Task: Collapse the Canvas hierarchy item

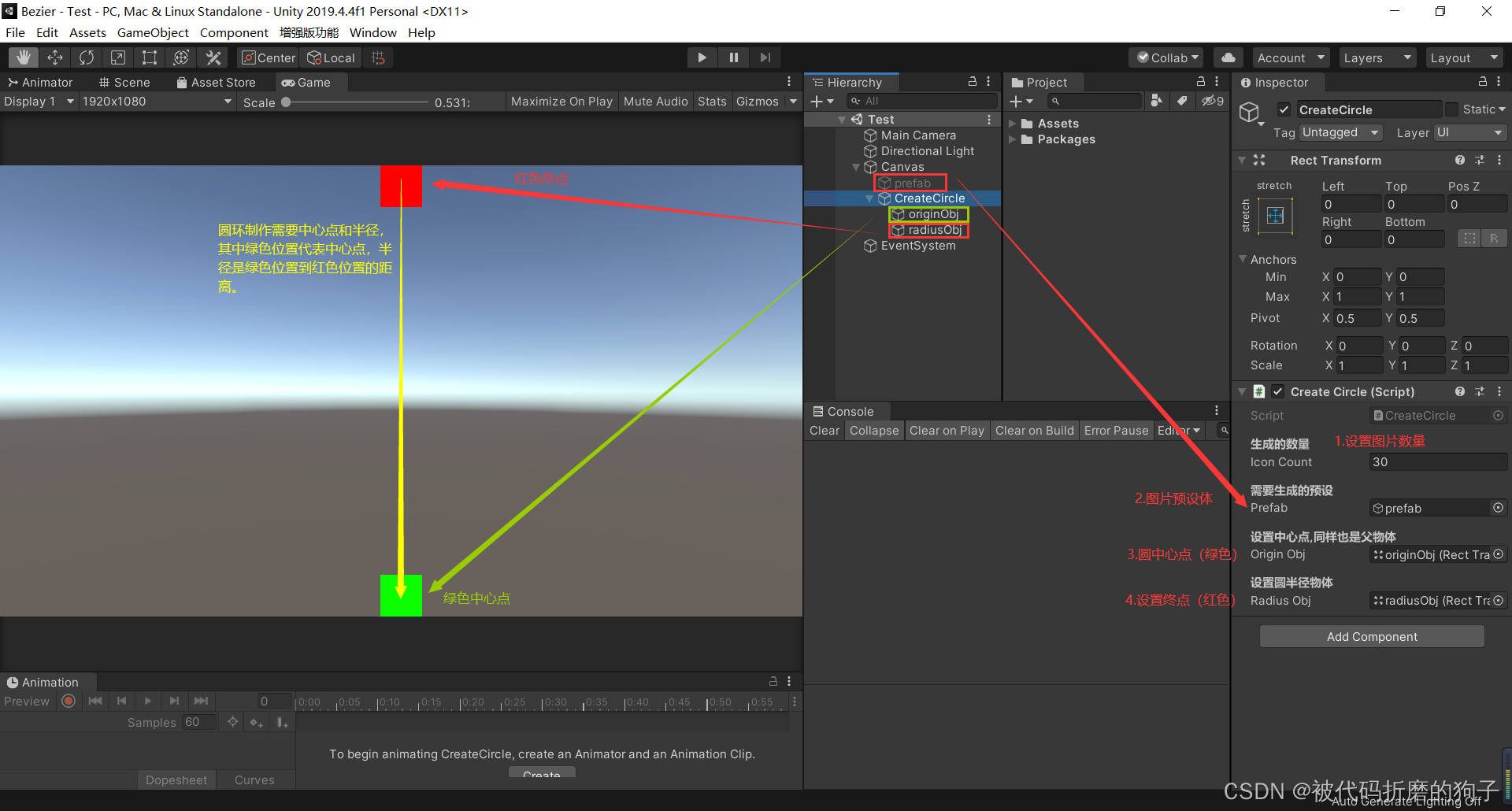Action: 855,166
